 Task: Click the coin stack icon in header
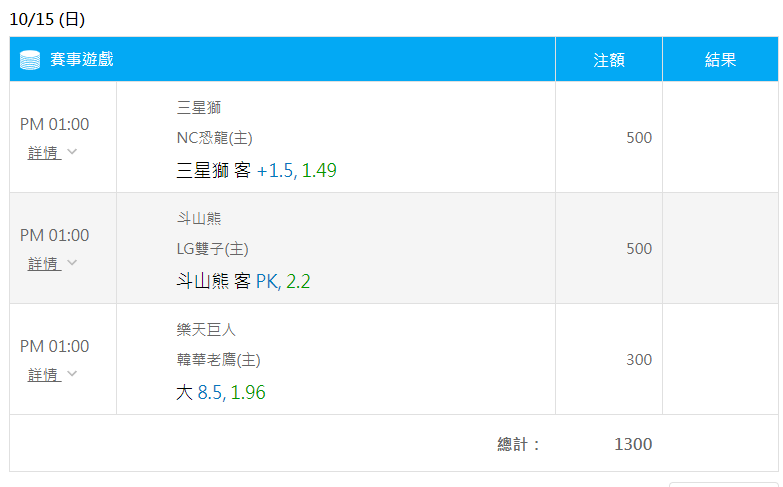[x=30, y=60]
